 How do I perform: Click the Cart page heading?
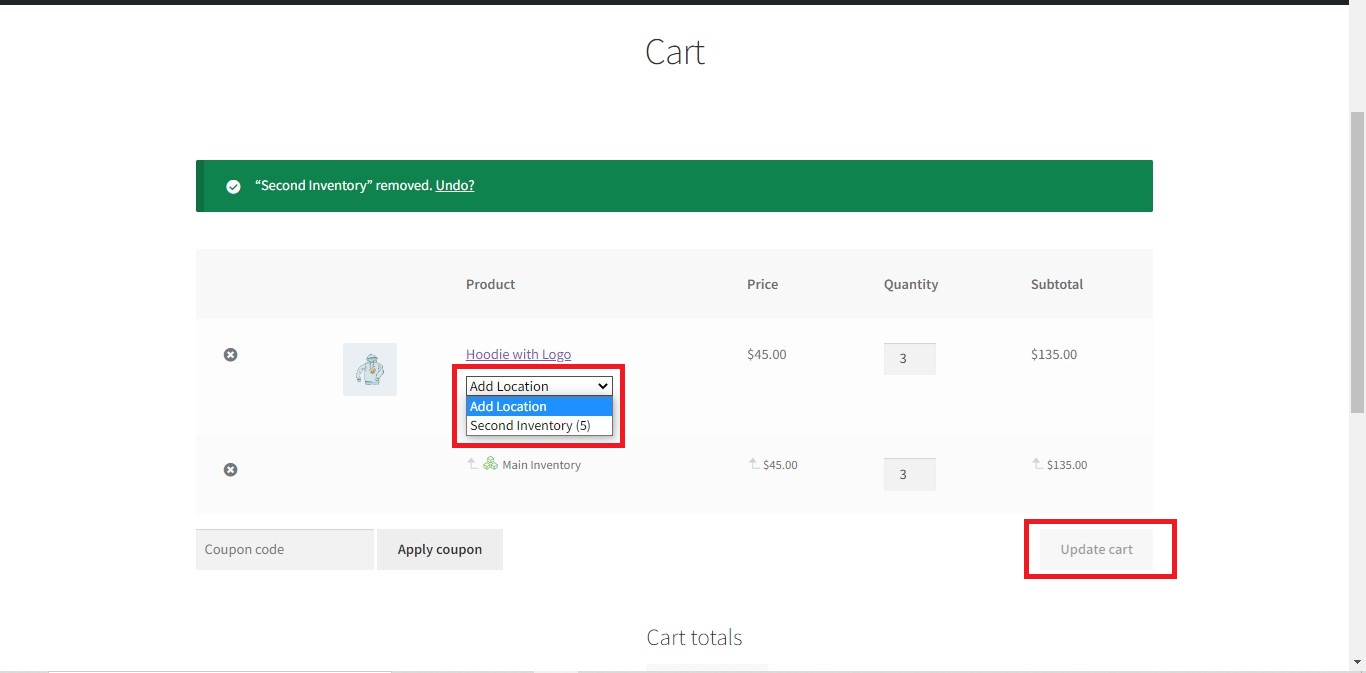[675, 51]
